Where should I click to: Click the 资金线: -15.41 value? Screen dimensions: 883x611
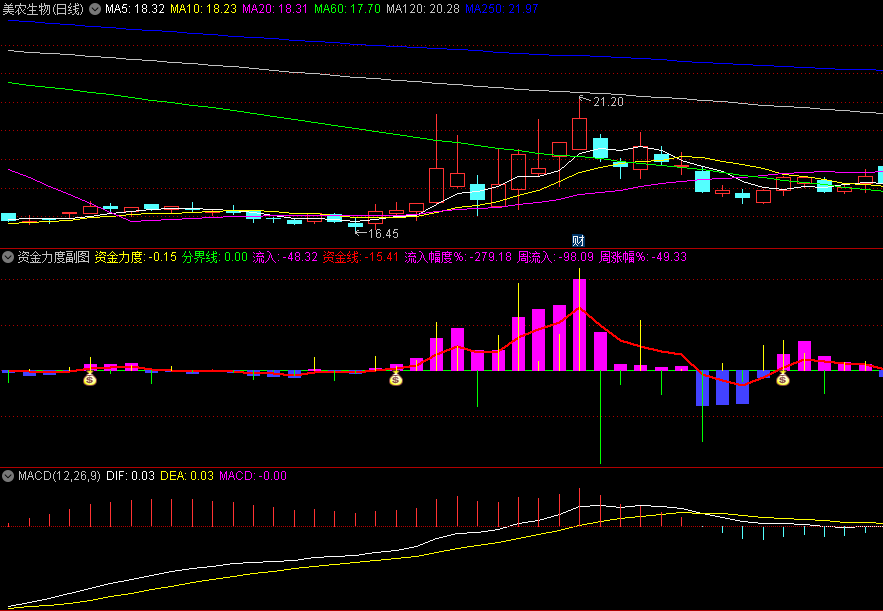pos(360,258)
